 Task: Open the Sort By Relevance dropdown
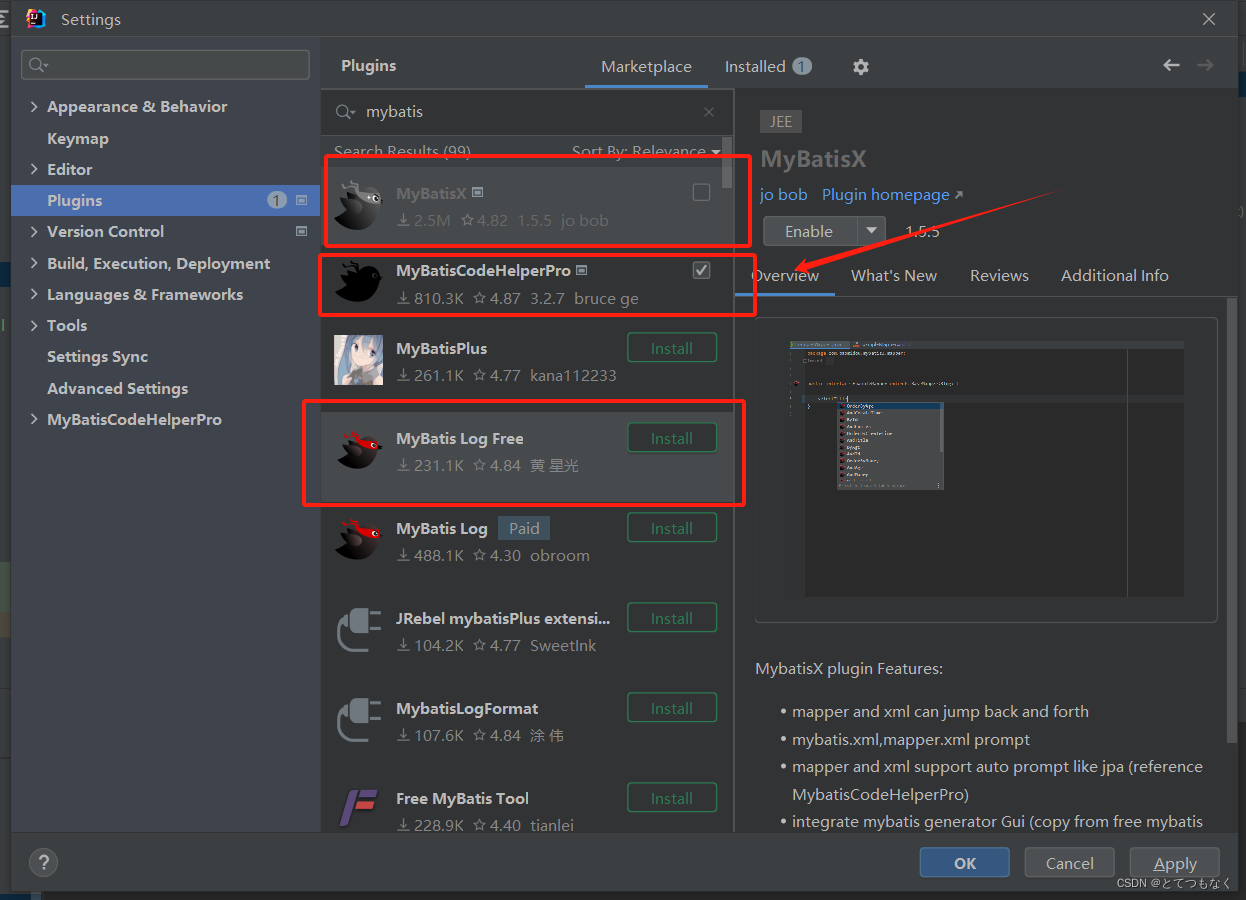point(646,151)
